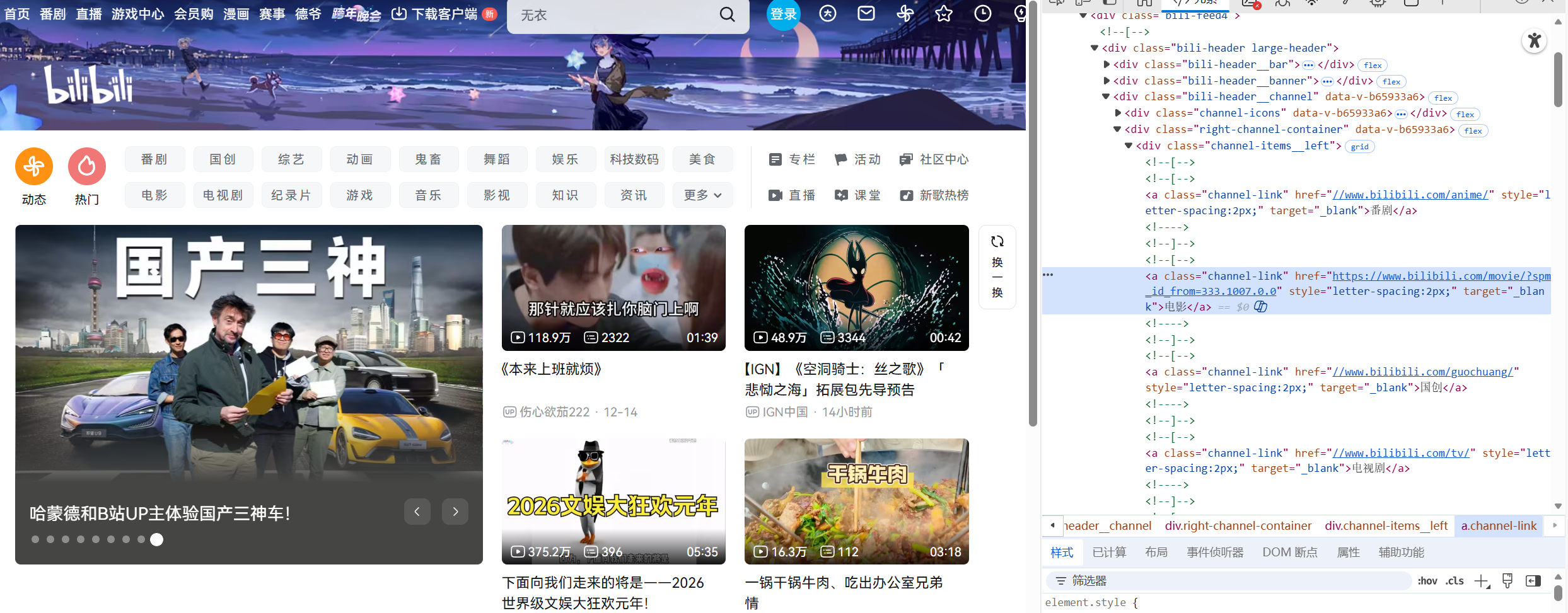Toggle flex badge on right-channel-container
The image size is (1568, 613).
(1473, 130)
